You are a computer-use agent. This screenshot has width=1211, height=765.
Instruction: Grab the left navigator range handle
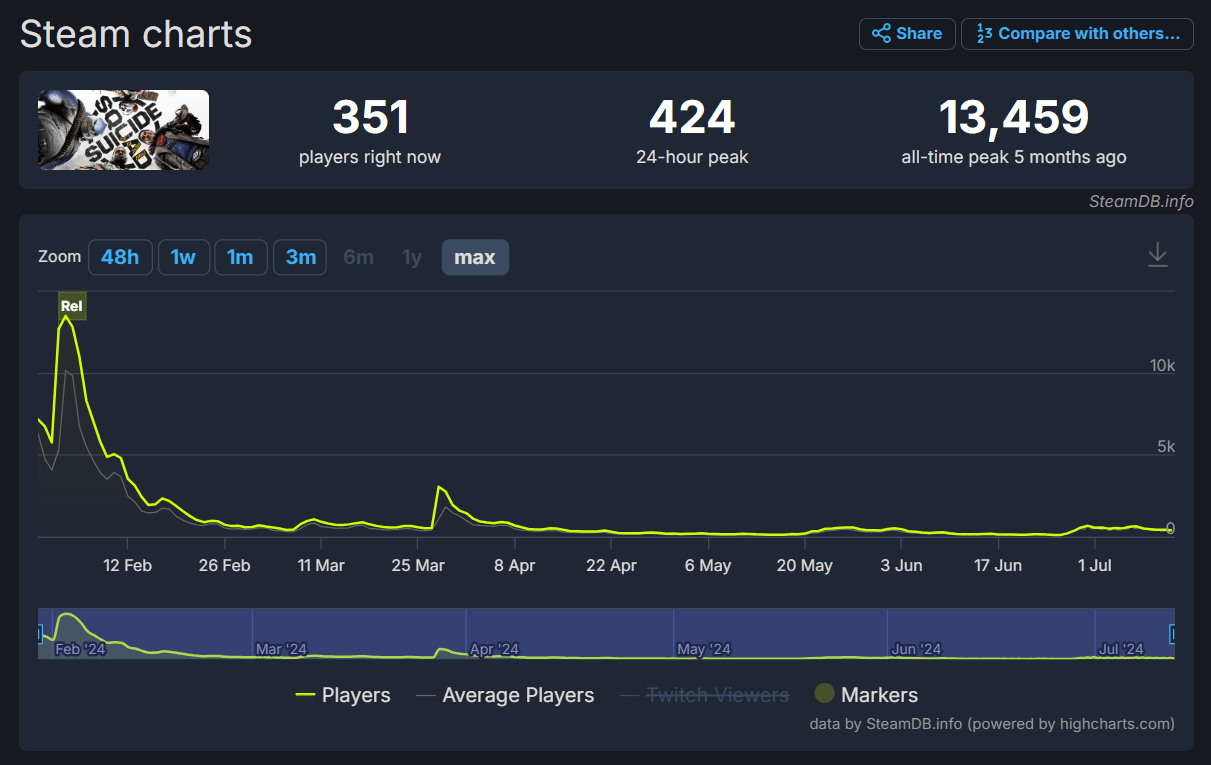tap(40, 633)
